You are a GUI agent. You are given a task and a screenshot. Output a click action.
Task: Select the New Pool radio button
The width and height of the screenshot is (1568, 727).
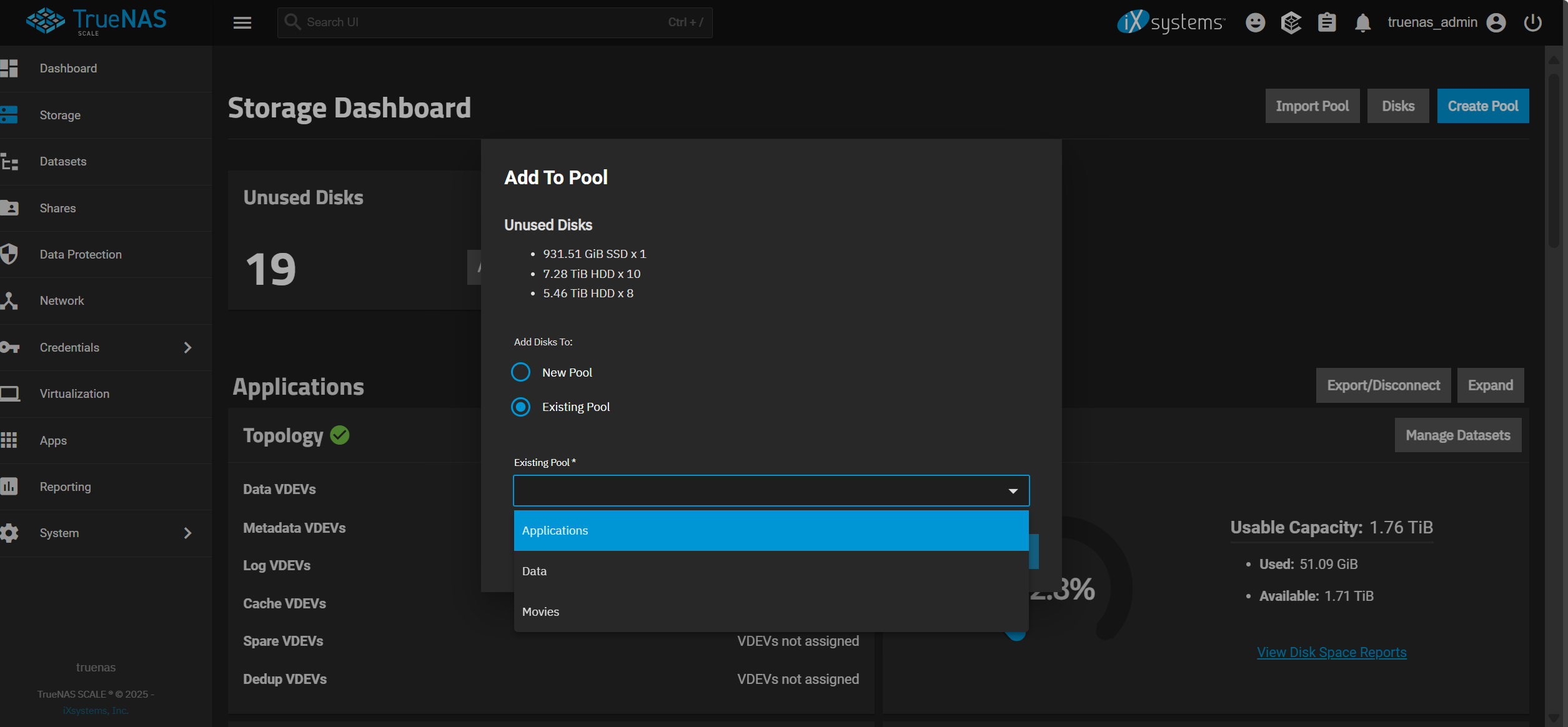click(x=520, y=372)
